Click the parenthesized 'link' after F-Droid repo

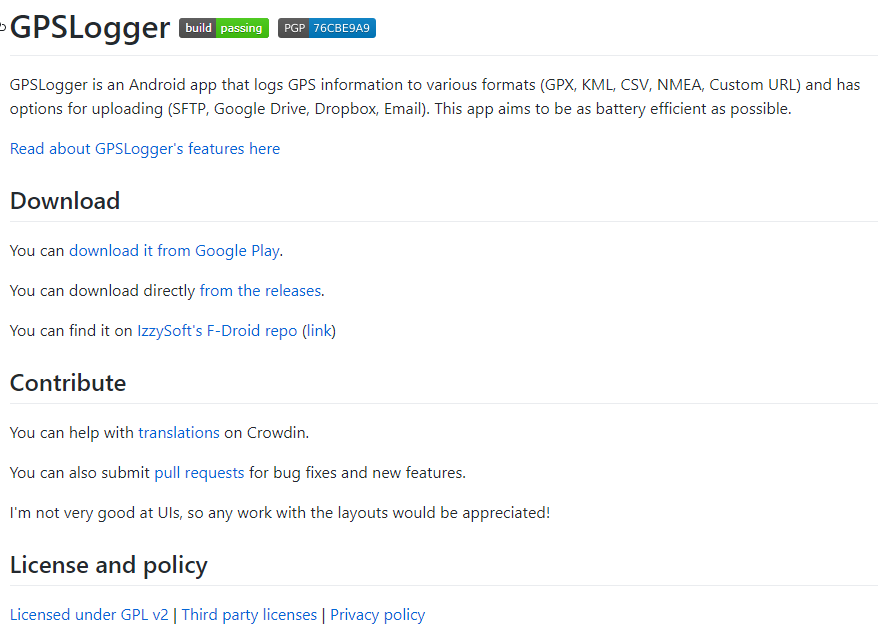click(x=320, y=331)
